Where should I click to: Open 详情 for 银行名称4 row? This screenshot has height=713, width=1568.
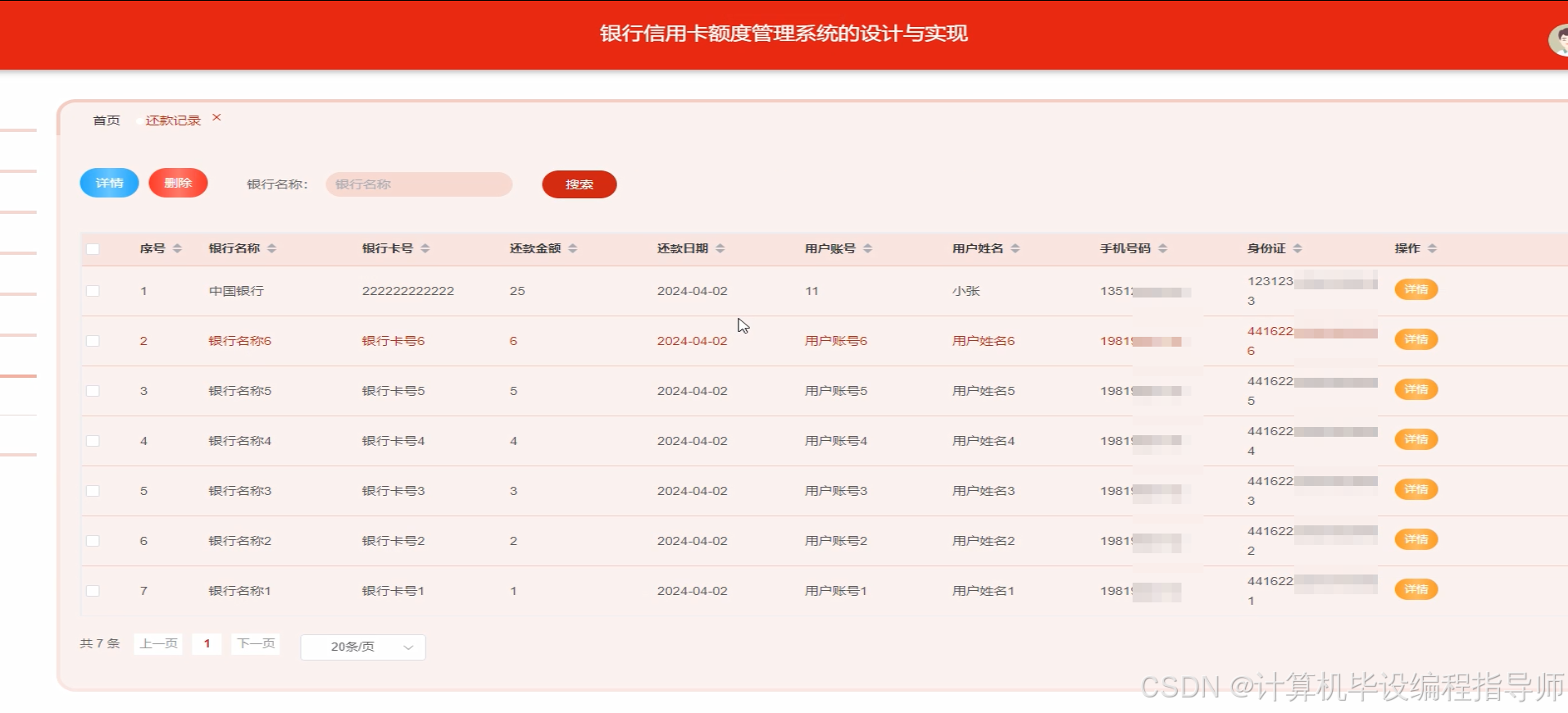pyautogui.click(x=1416, y=439)
